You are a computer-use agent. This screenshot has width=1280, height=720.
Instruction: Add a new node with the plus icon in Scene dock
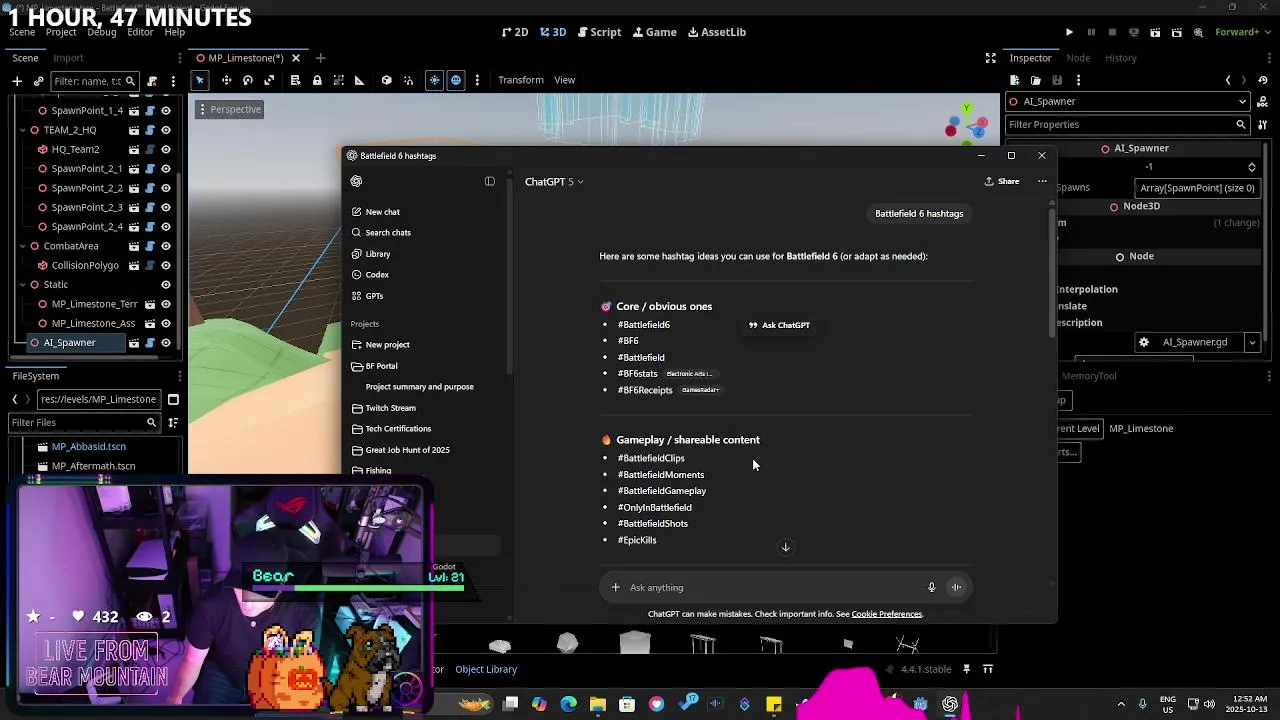[x=17, y=81]
